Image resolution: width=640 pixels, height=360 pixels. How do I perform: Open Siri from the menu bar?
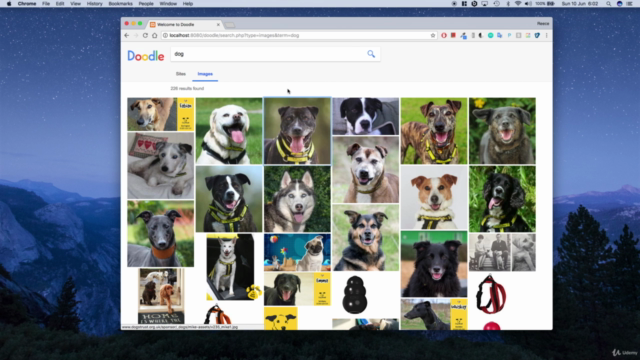coord(619,4)
